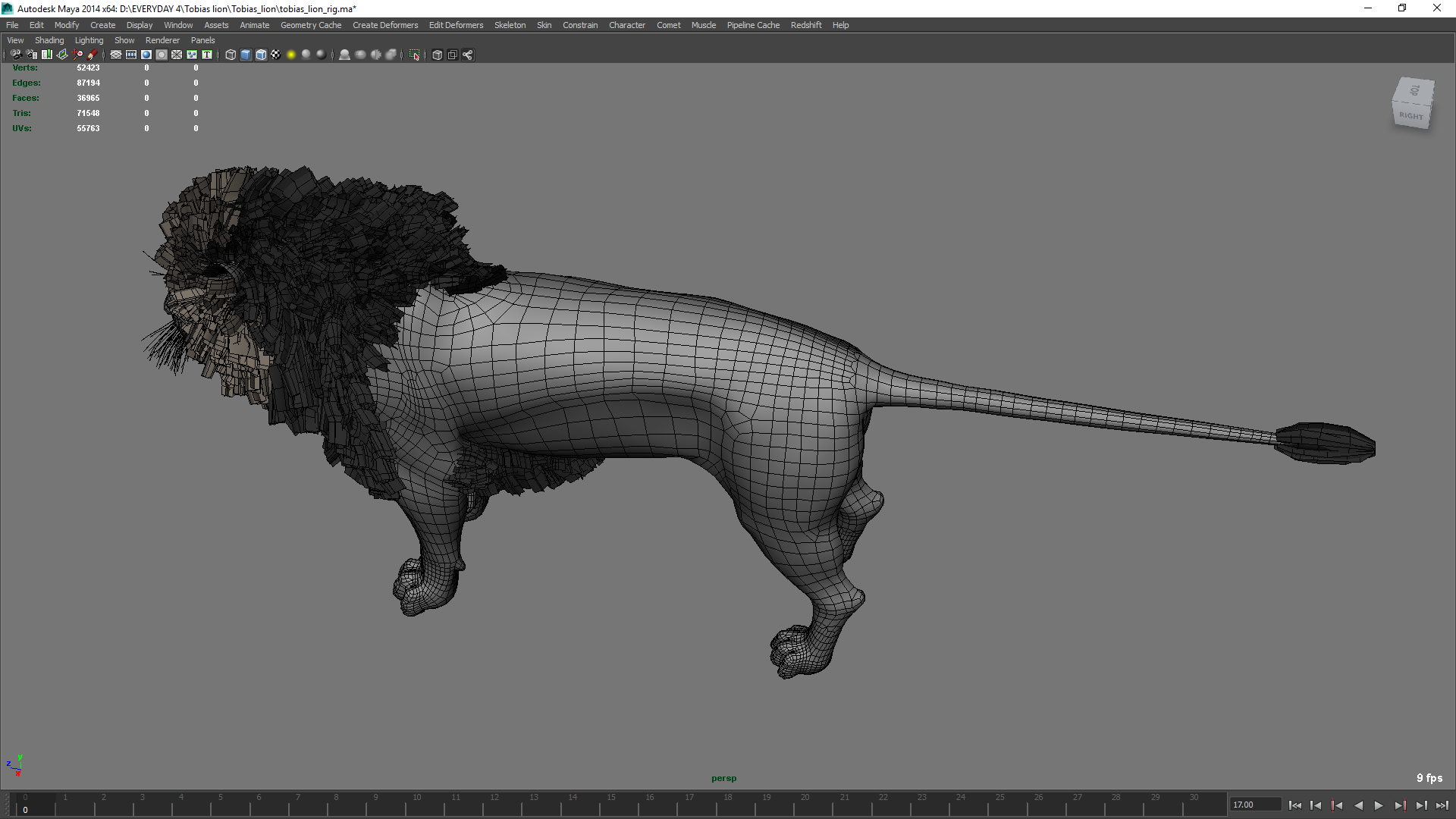1456x819 pixels.
Task: Click the RIGHT face of the ViewCube
Action: pos(1411,116)
